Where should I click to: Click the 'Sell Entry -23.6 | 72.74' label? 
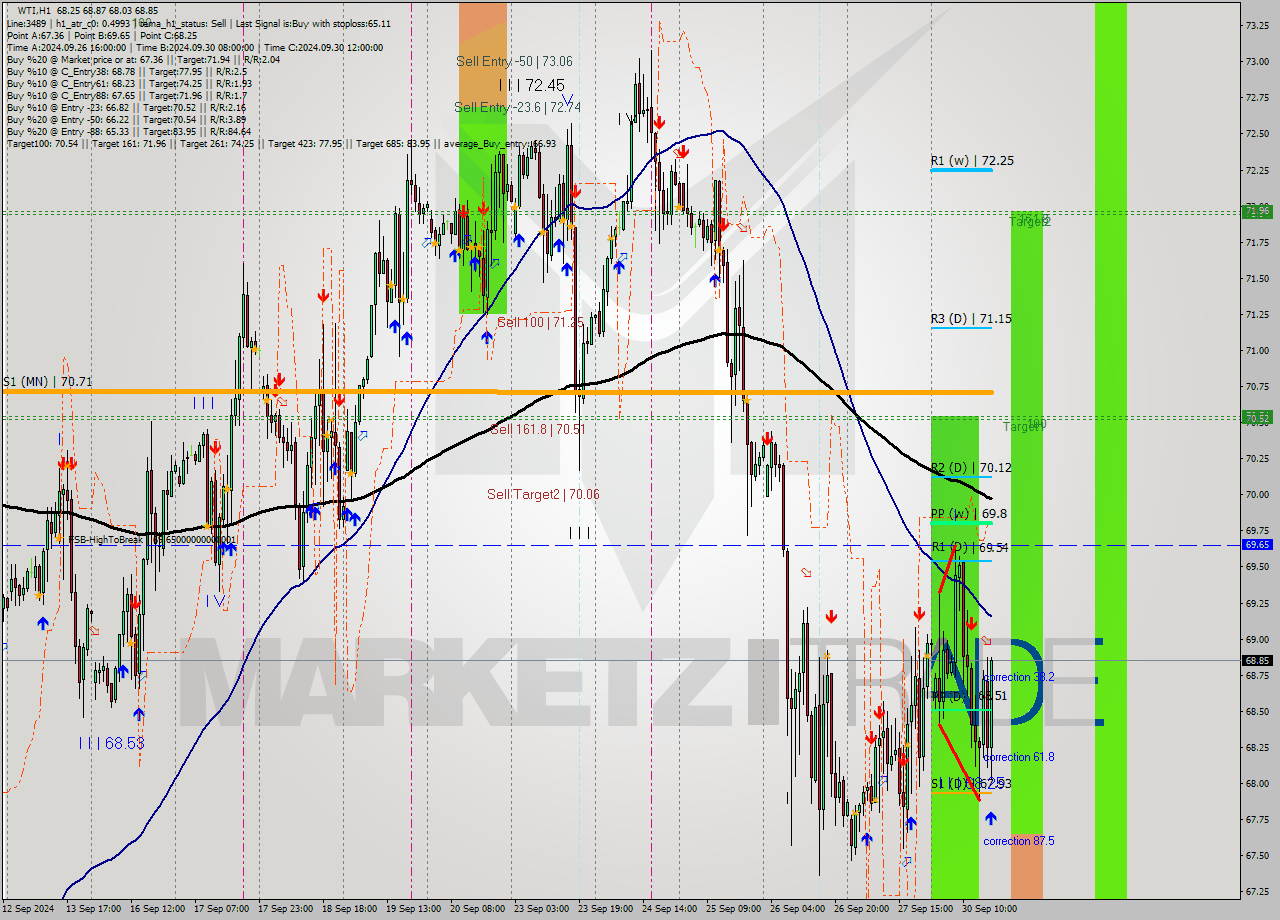517,107
